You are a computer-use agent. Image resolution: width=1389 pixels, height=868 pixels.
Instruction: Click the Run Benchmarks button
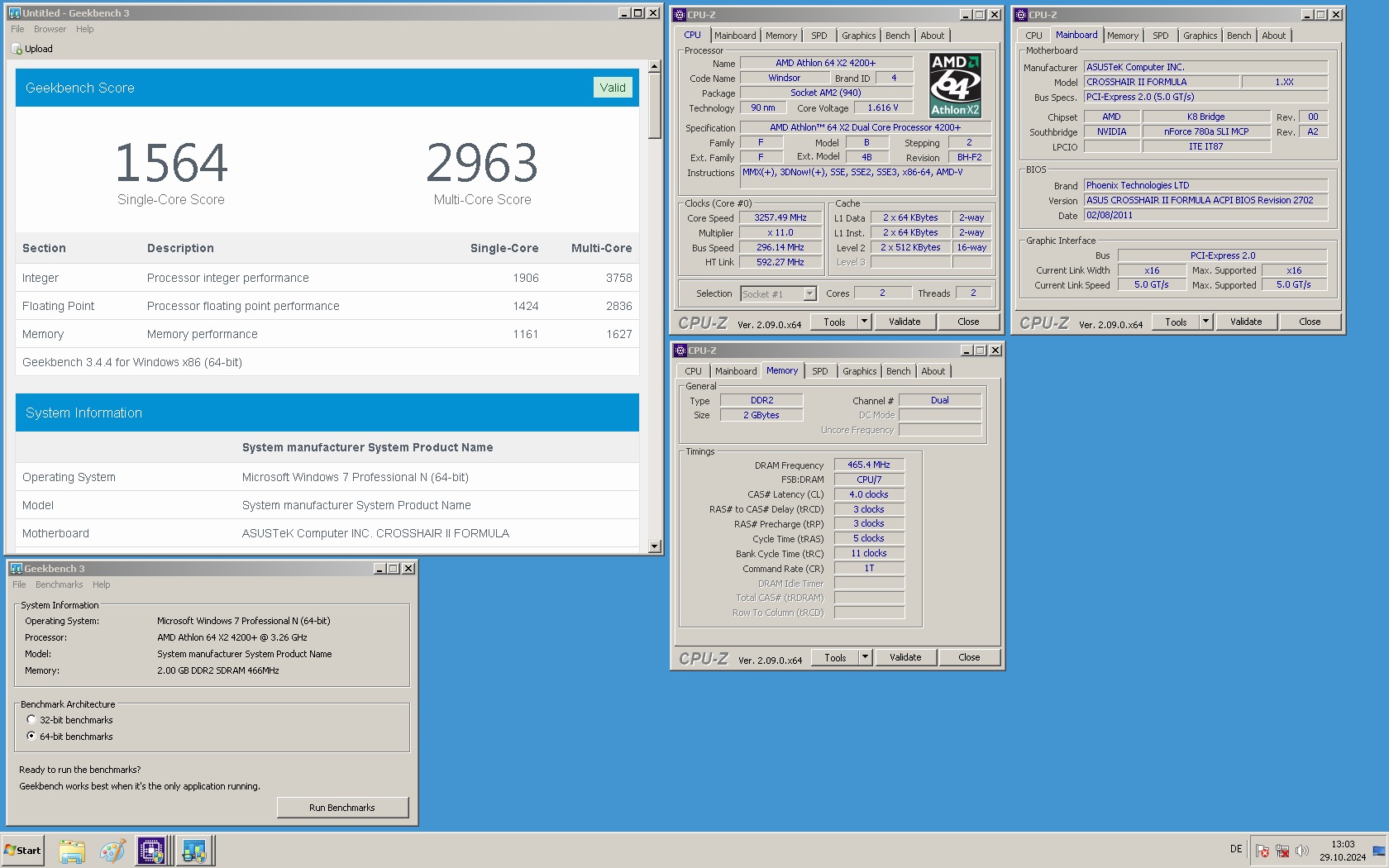342,808
